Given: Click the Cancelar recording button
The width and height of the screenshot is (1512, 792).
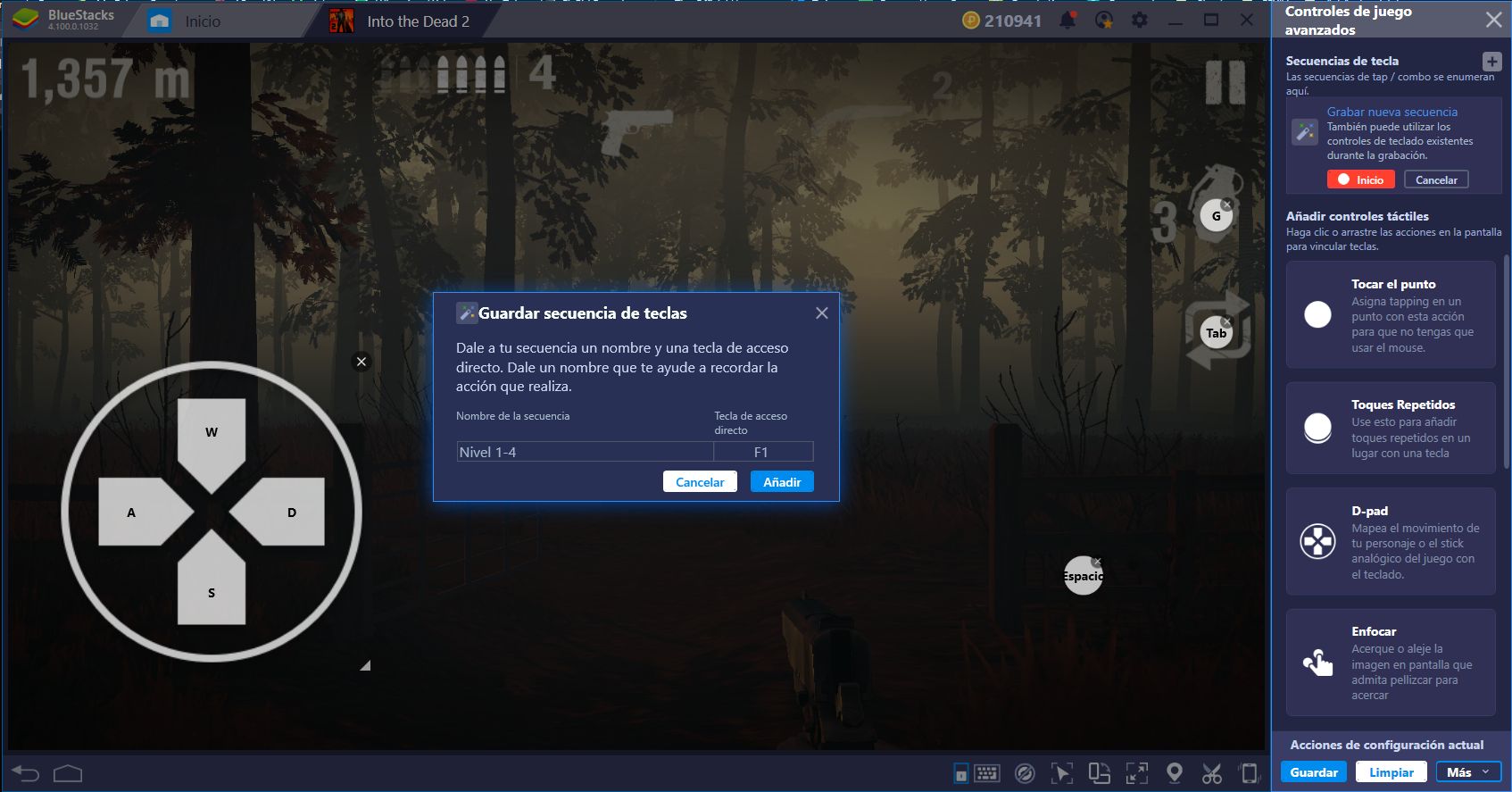Looking at the screenshot, I should (x=1436, y=179).
